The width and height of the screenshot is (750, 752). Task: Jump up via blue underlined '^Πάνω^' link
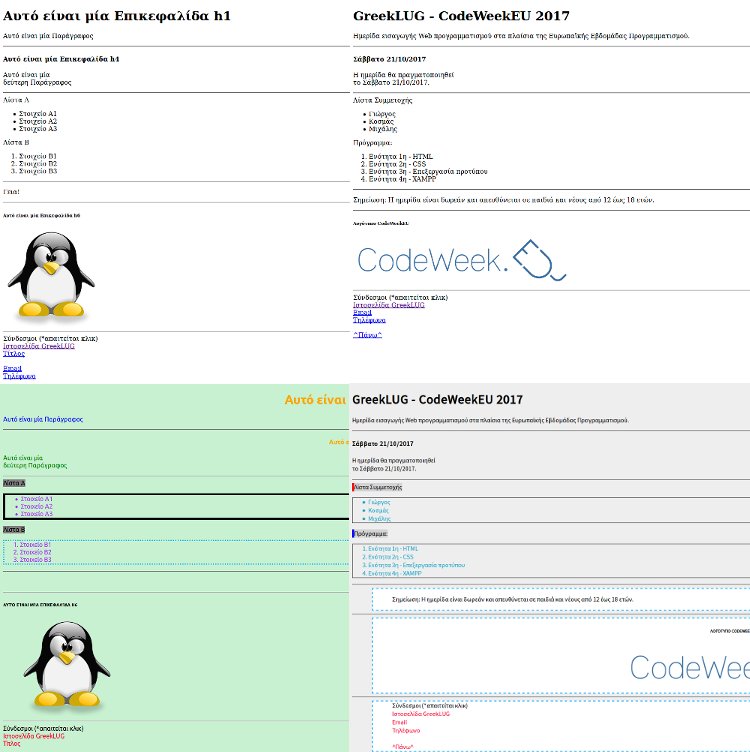(367, 335)
